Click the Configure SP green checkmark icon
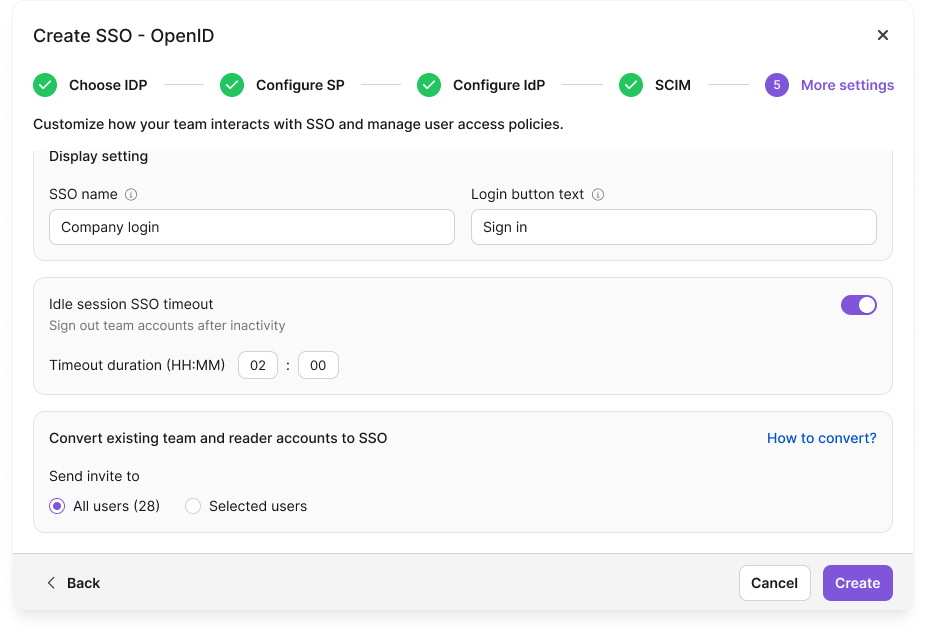The width and height of the screenshot is (926, 634). pos(232,85)
